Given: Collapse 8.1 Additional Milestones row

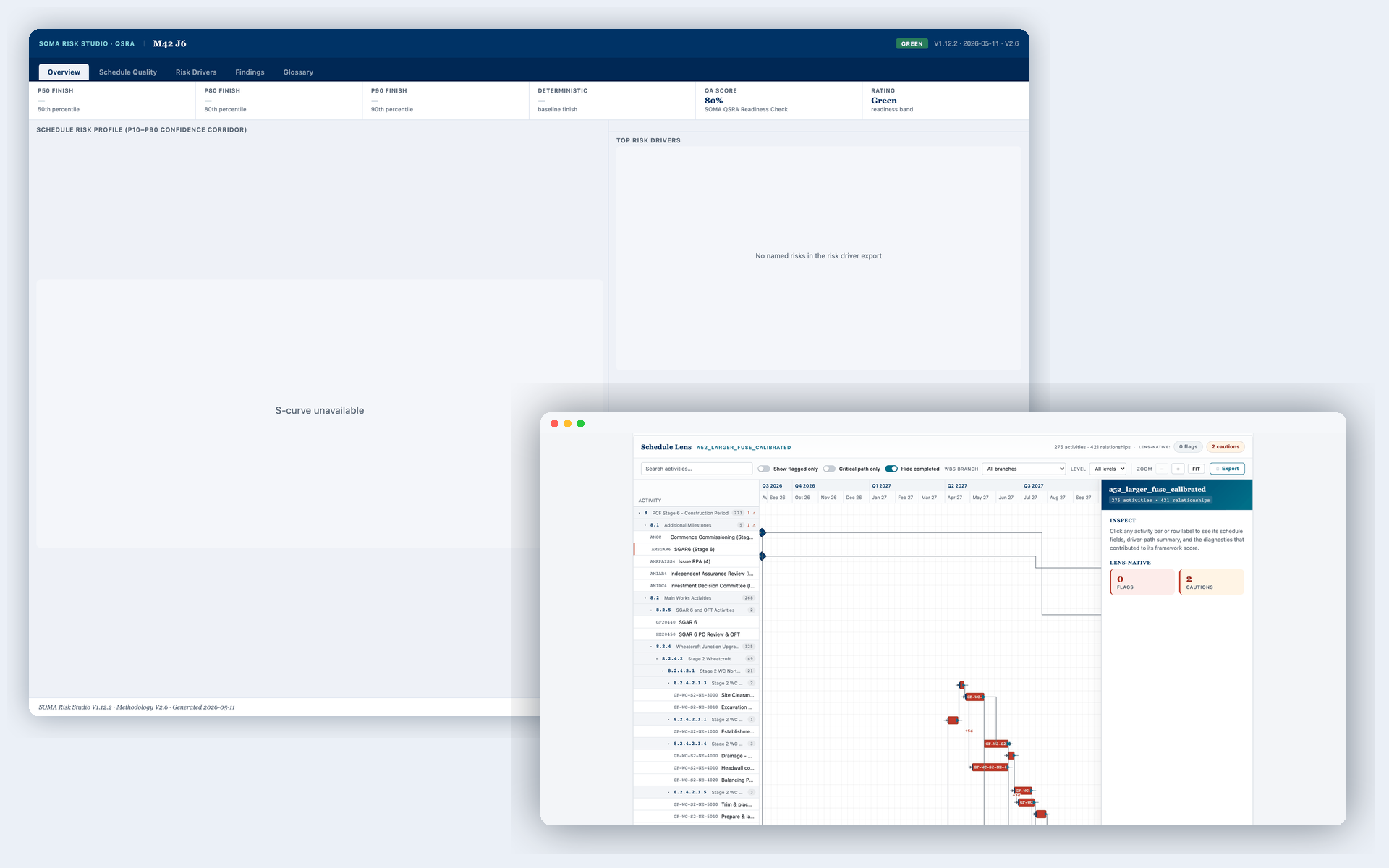Looking at the screenshot, I should (x=645, y=525).
